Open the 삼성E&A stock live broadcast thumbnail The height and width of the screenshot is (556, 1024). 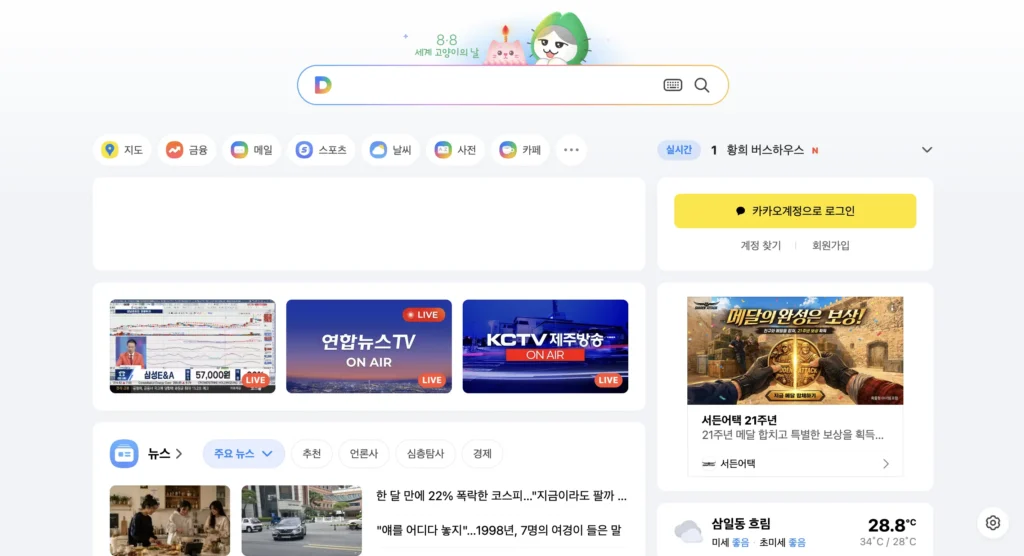(193, 346)
